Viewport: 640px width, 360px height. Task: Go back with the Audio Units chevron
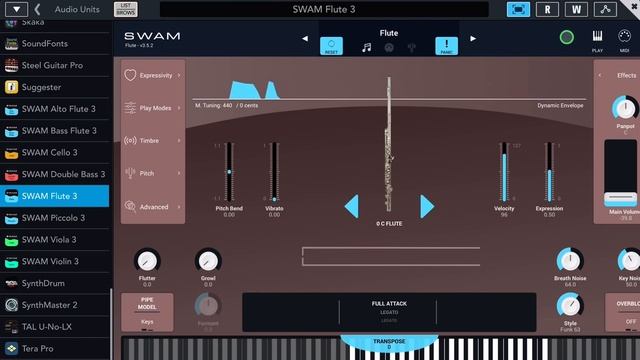37,9
